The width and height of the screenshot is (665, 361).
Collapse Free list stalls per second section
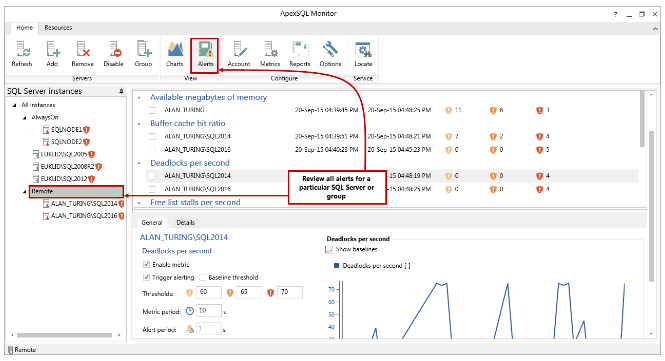[x=139, y=203]
